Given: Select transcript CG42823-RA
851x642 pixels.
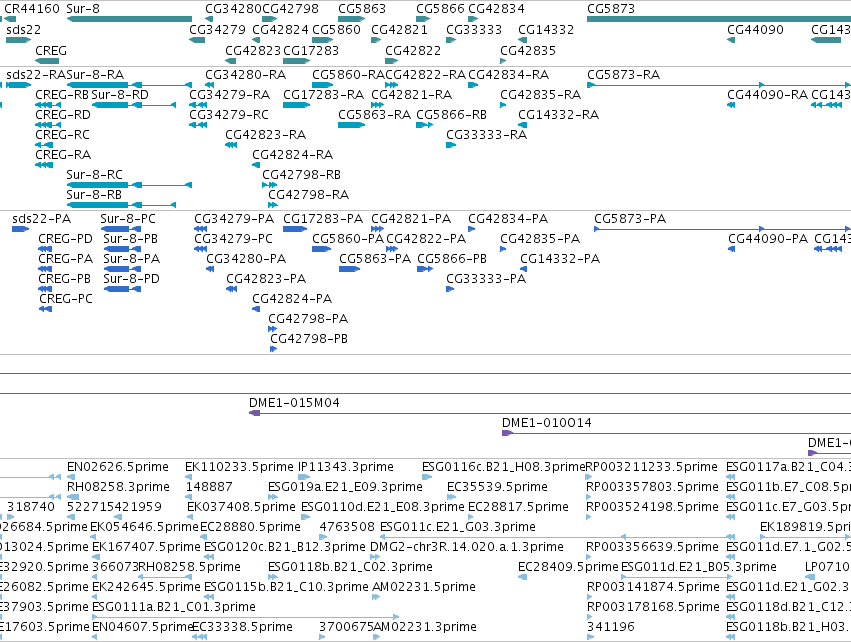Looking at the screenshot, I should point(265,135).
